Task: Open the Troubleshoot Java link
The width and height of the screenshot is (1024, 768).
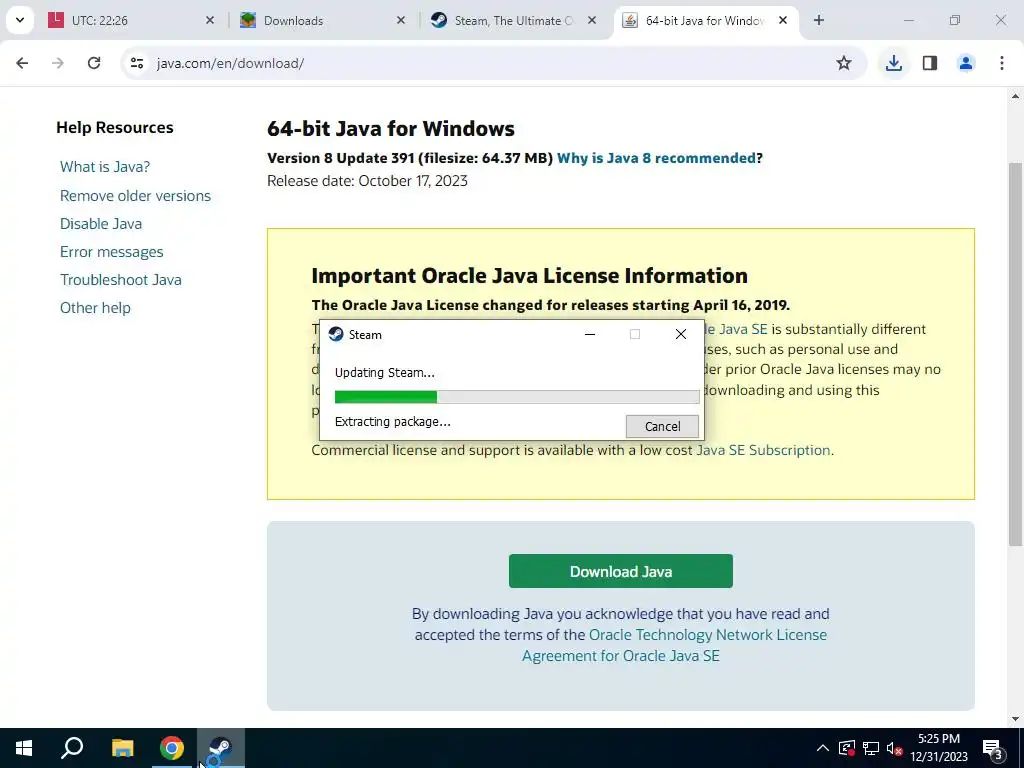Action: click(121, 280)
